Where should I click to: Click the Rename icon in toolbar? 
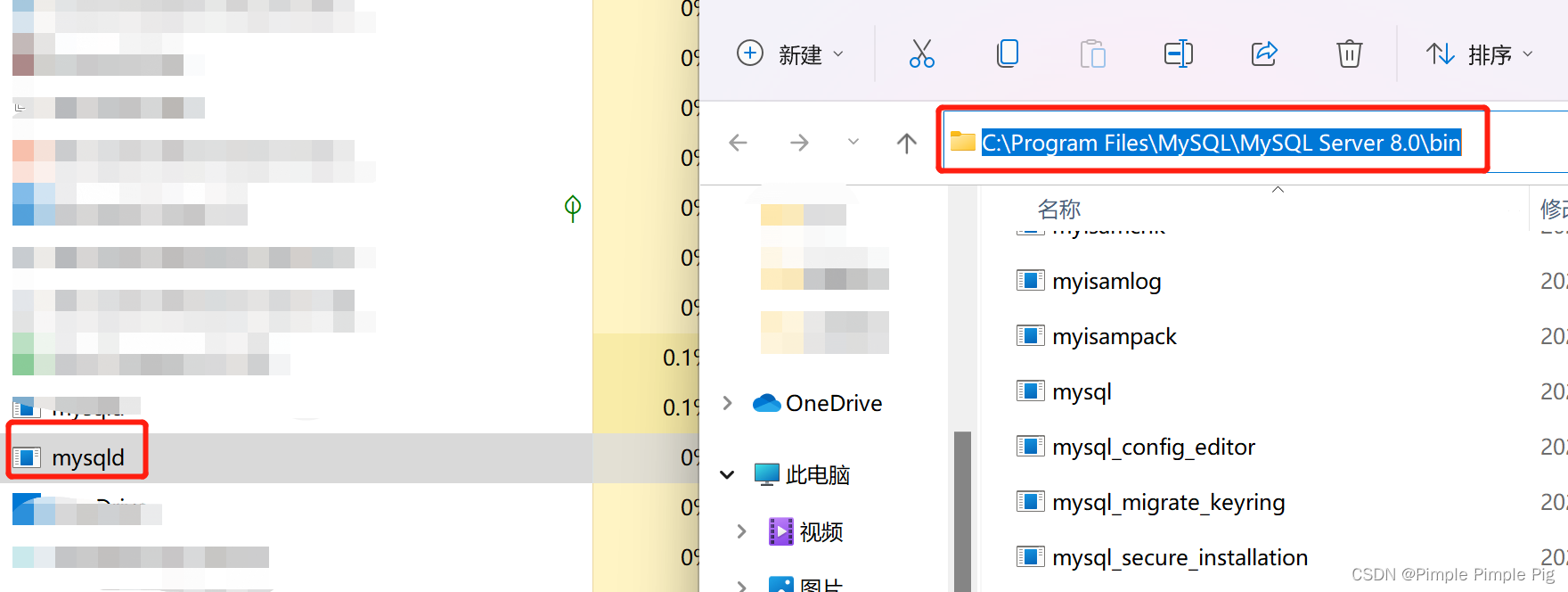(1179, 53)
